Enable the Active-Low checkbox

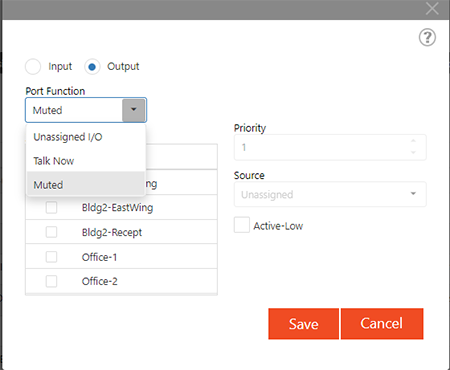(x=242, y=225)
